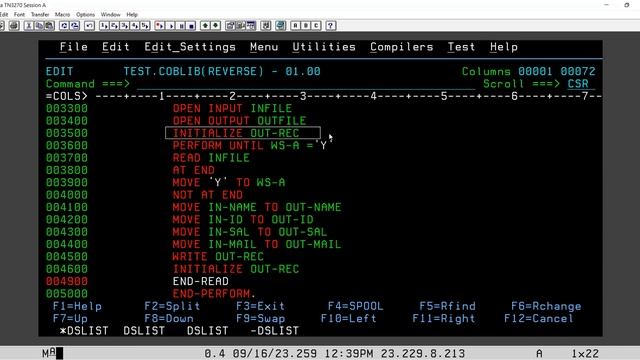The width and height of the screenshot is (640, 360).
Task: Open emulator Font menu
Action: tap(19, 14)
